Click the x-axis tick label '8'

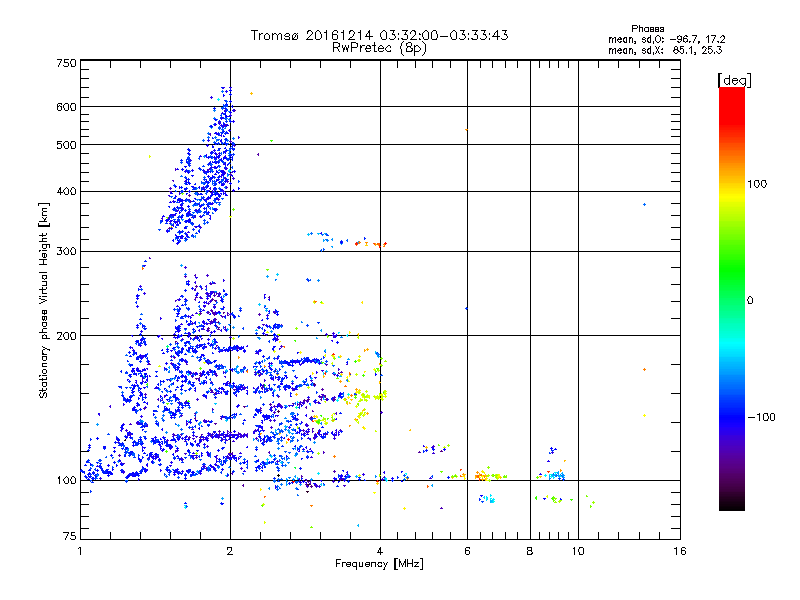click(x=530, y=551)
